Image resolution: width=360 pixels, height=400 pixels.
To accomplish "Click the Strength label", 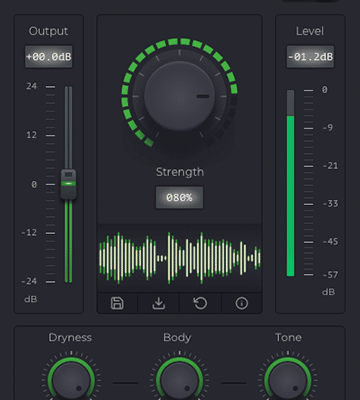I will point(180,172).
